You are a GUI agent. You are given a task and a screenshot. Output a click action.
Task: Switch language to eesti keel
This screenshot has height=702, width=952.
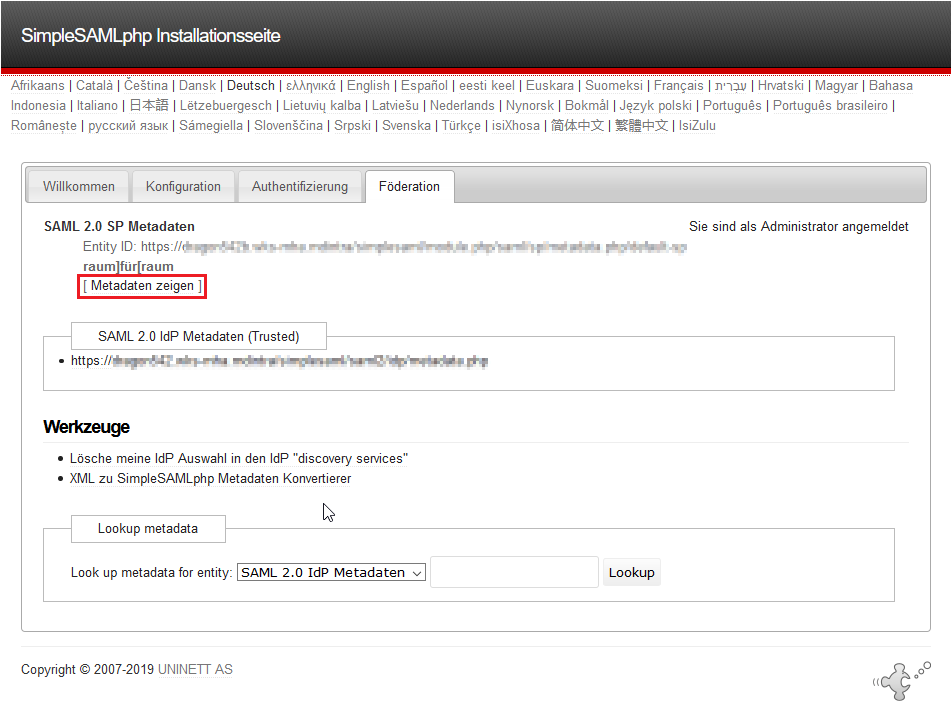pyautogui.click(x=487, y=86)
